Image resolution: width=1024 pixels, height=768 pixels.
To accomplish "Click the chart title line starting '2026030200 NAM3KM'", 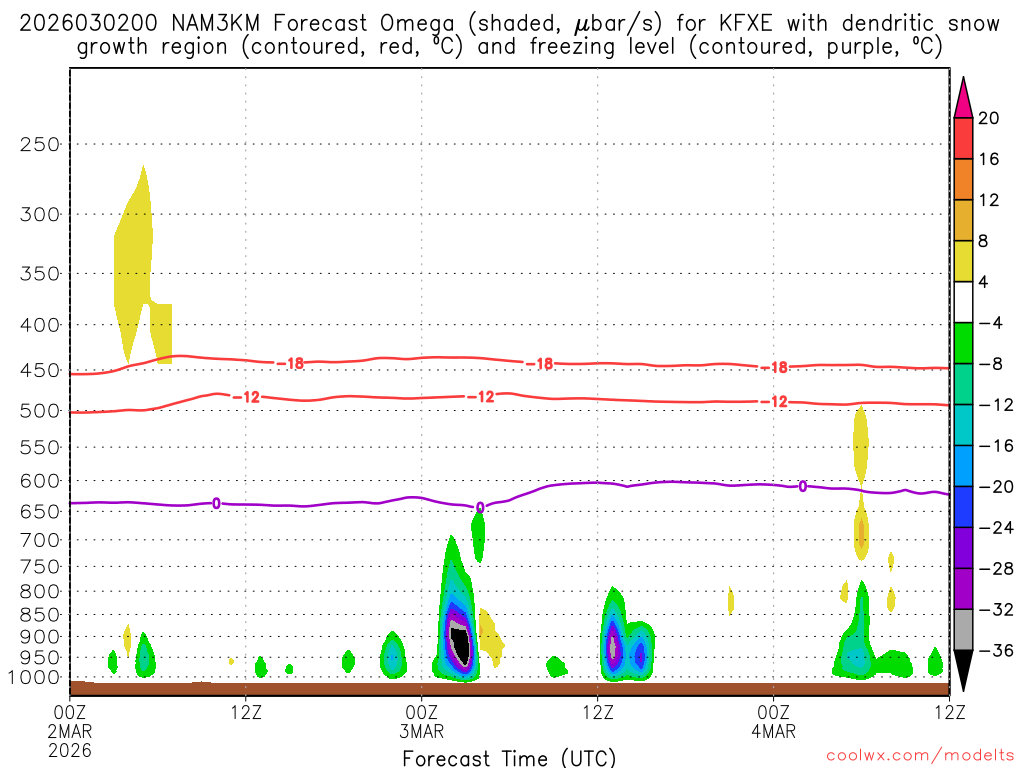I will (x=509, y=24).
